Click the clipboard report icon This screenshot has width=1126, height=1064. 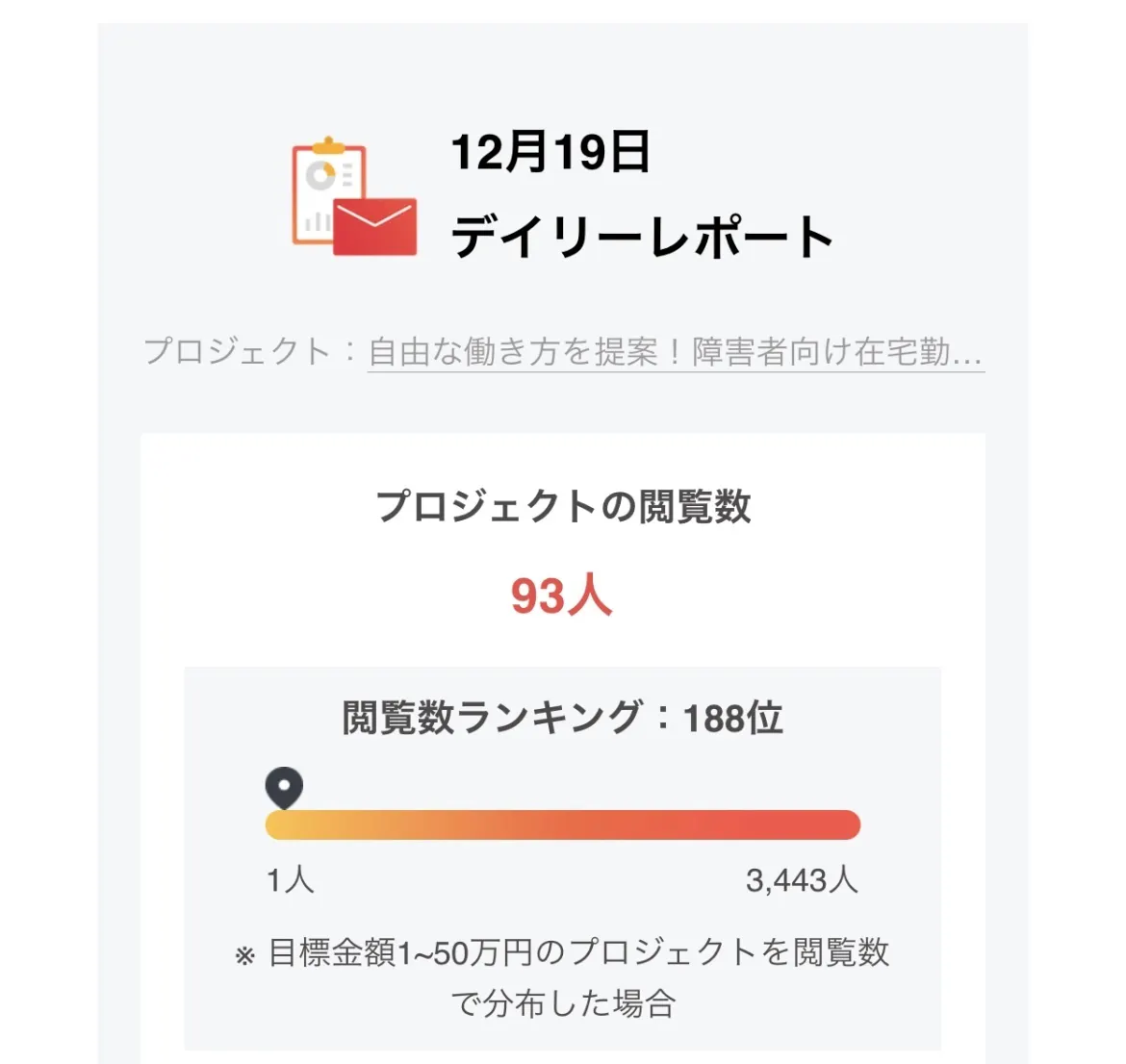coord(327,192)
